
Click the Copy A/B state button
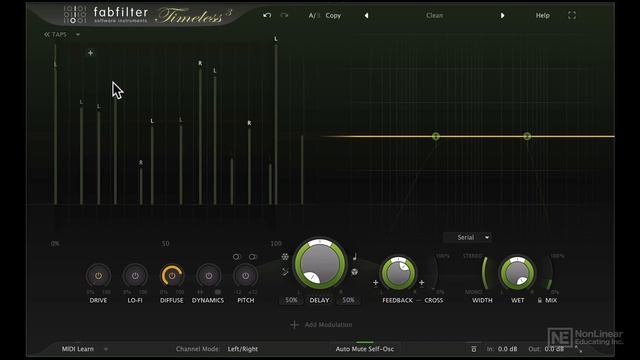[x=333, y=16]
